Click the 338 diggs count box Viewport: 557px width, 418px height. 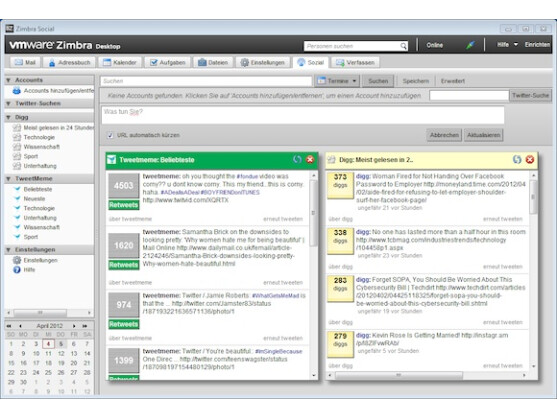pos(340,241)
